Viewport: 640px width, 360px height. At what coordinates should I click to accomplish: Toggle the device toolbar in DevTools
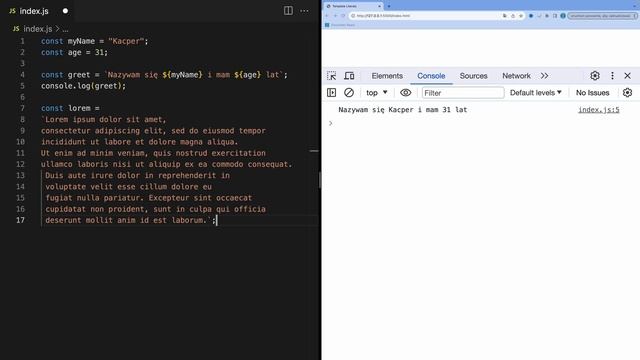pyautogui.click(x=349, y=76)
